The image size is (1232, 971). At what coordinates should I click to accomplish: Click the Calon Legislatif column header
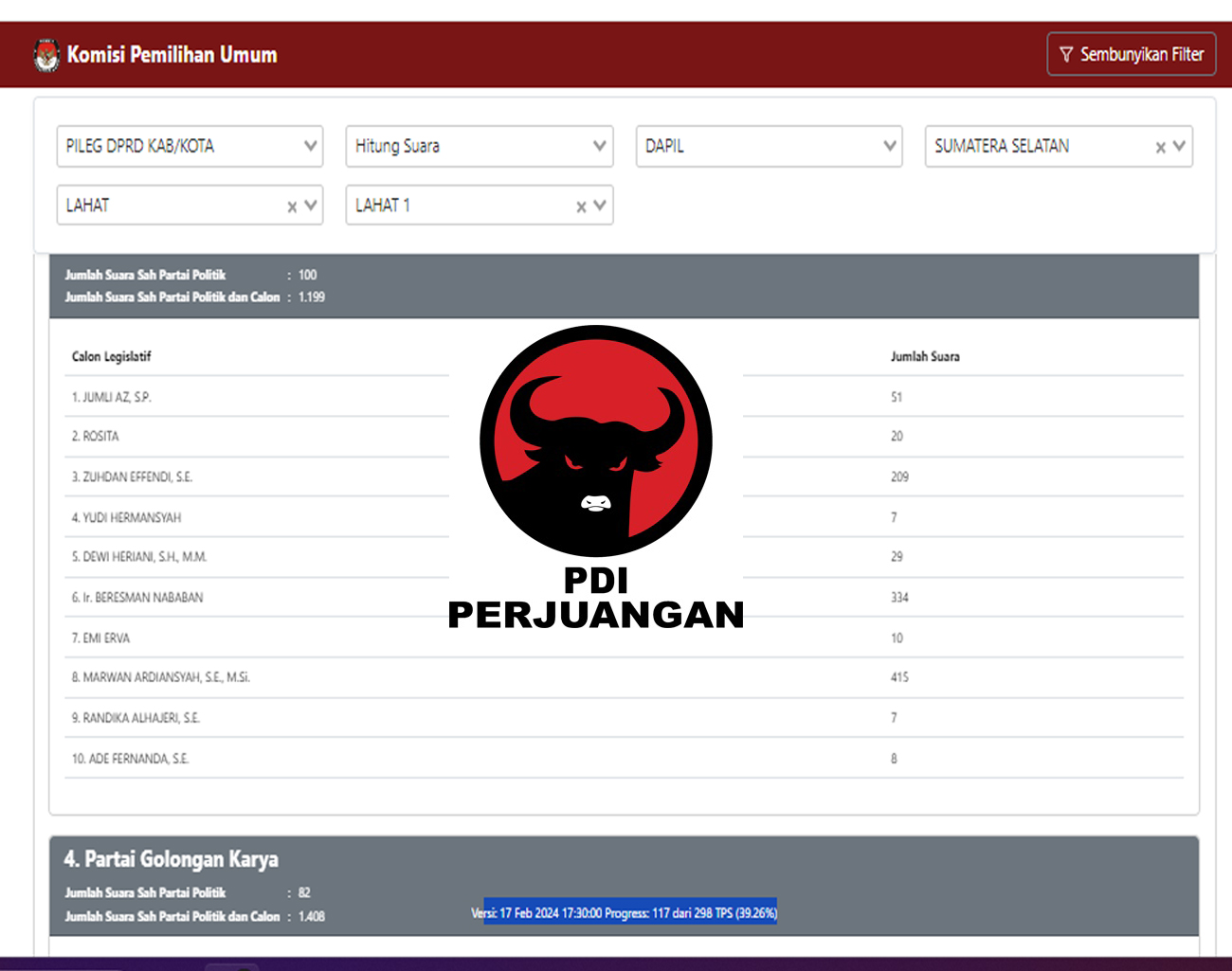(111, 357)
